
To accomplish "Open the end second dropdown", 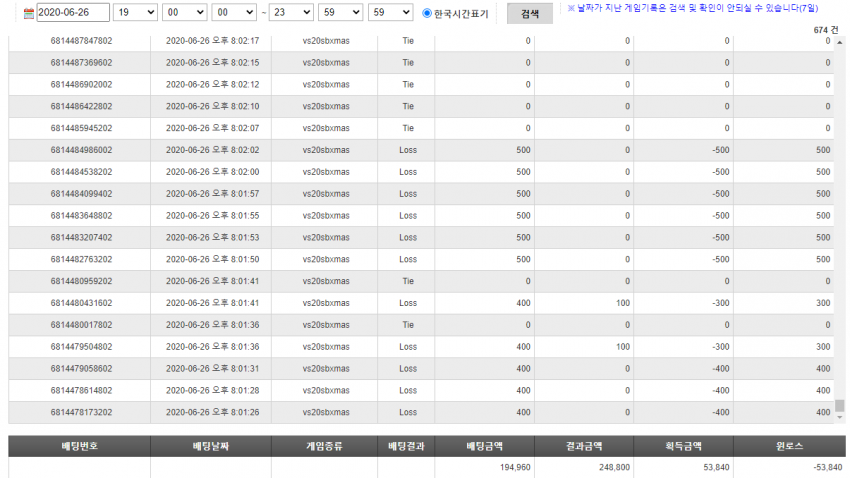I will click(390, 12).
